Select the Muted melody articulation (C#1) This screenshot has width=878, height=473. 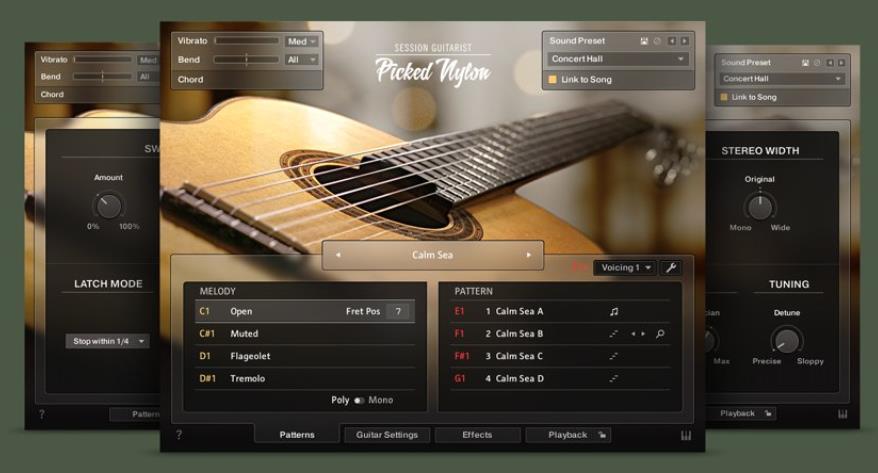coord(305,334)
